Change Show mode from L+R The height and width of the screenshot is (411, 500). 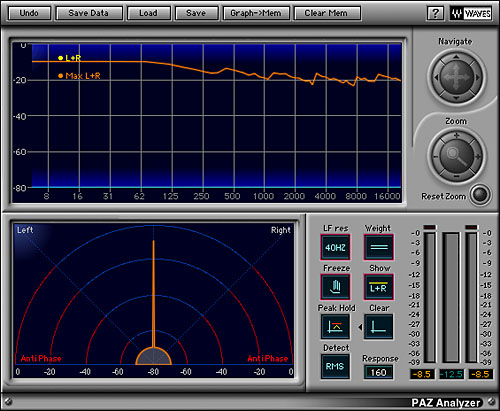tap(379, 287)
